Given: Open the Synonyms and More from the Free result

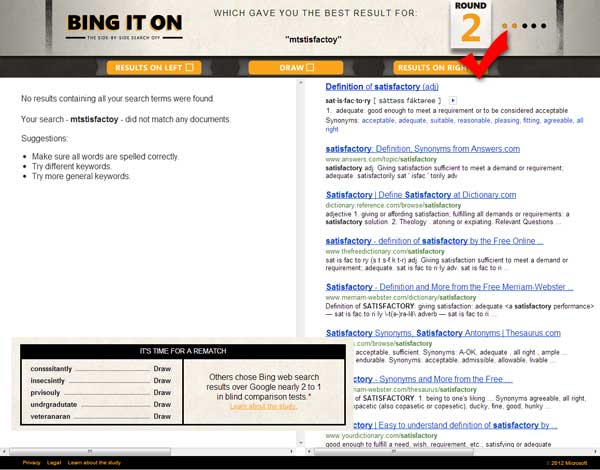Looking at the screenshot, I should click(432, 379).
